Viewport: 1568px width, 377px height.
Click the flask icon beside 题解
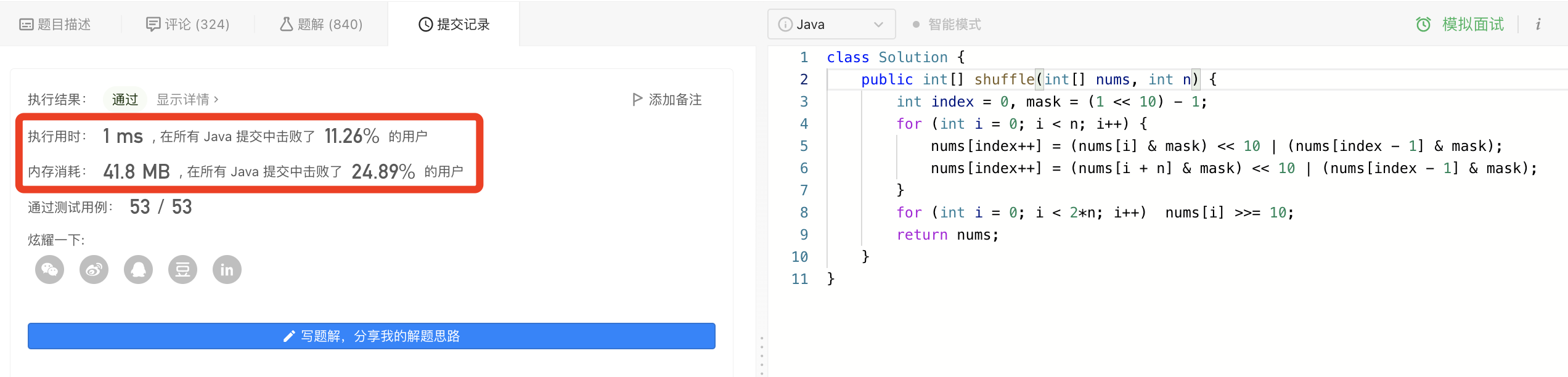(286, 25)
